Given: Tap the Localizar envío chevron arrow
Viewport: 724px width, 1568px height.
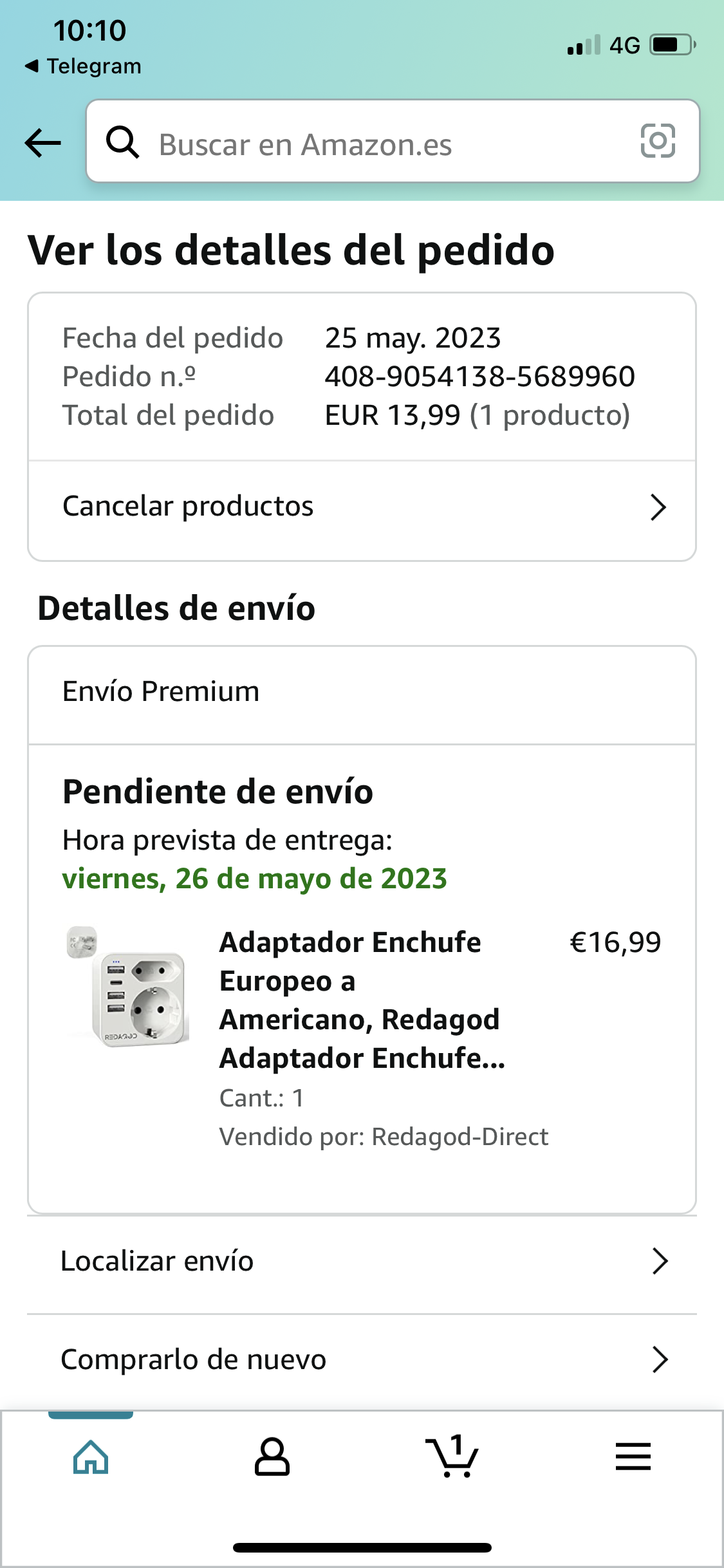Looking at the screenshot, I should tap(660, 1261).
